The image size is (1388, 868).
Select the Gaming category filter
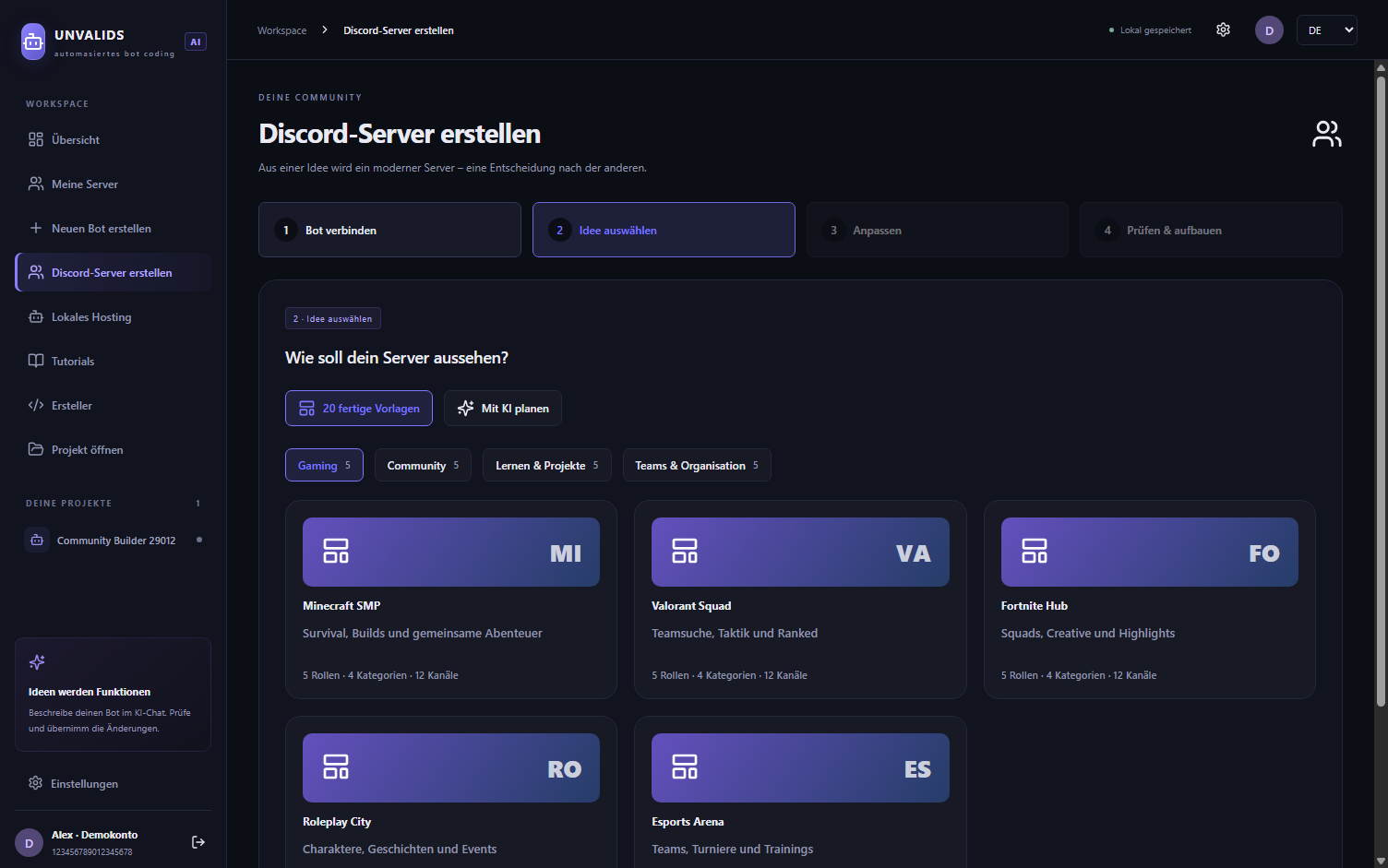click(x=324, y=465)
